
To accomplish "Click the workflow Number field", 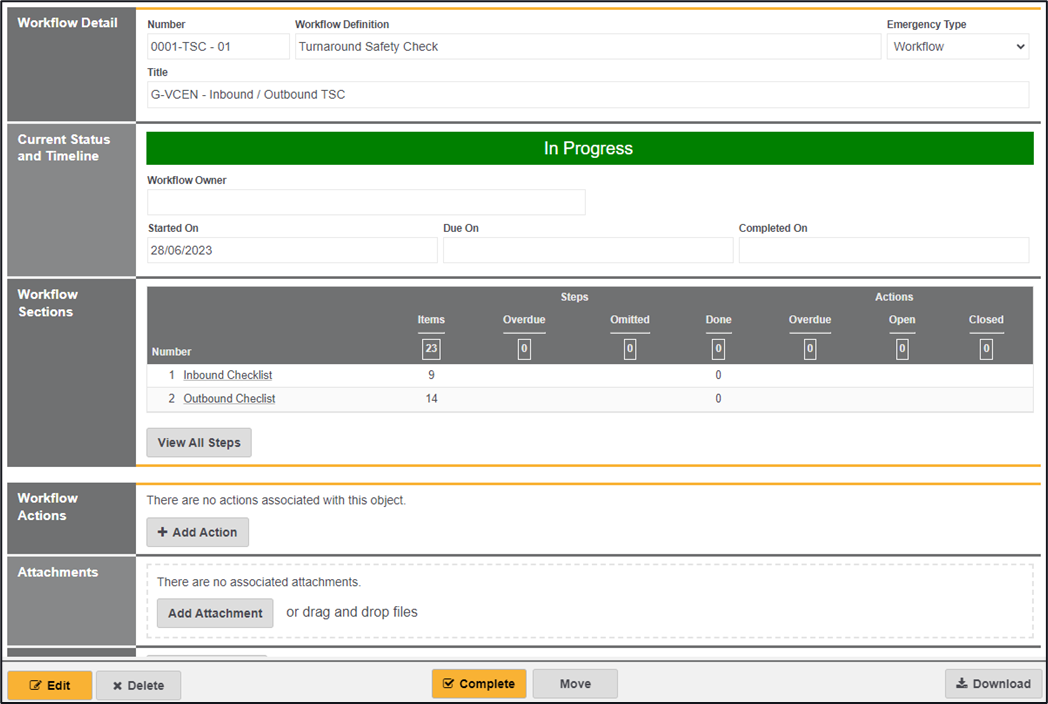I will point(218,47).
